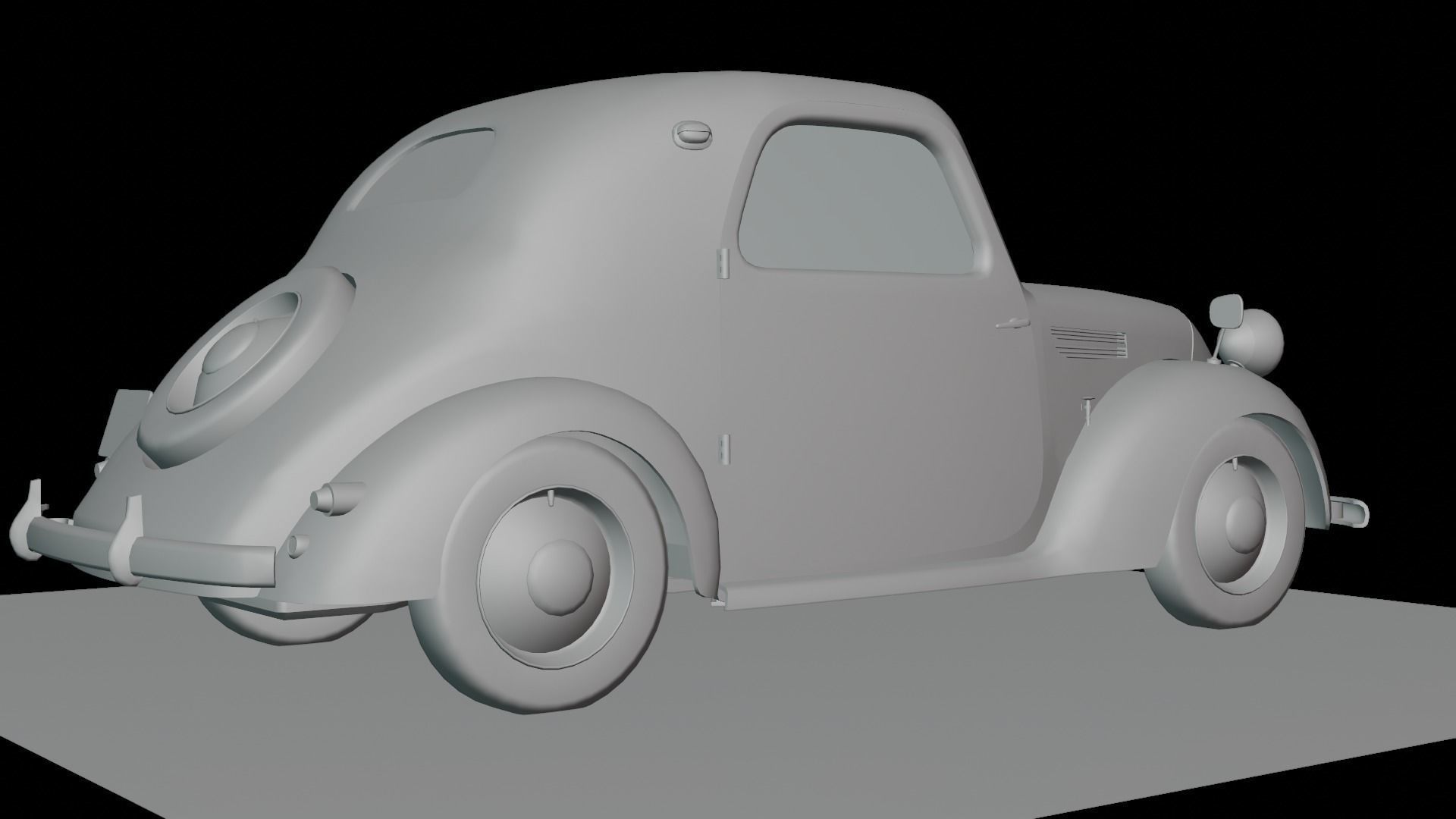Click the side mirror near the headlight
The width and height of the screenshot is (1456, 819).
coord(1225,310)
